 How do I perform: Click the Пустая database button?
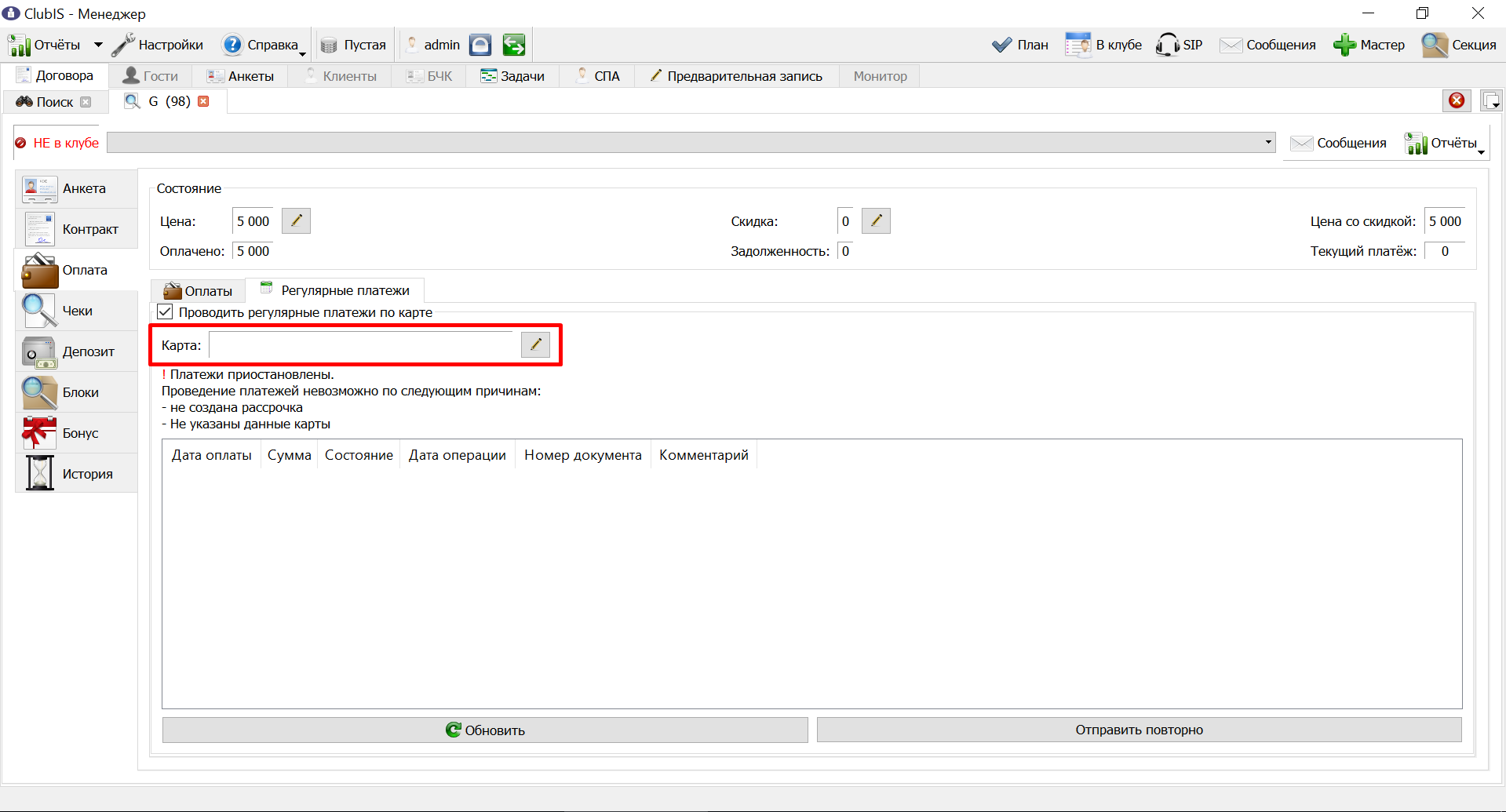(x=354, y=45)
